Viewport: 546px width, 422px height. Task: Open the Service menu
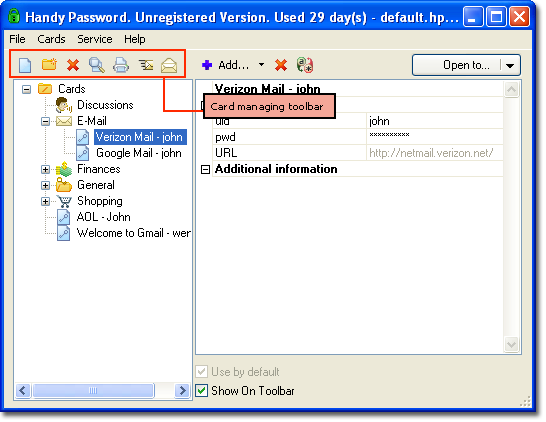click(95, 39)
